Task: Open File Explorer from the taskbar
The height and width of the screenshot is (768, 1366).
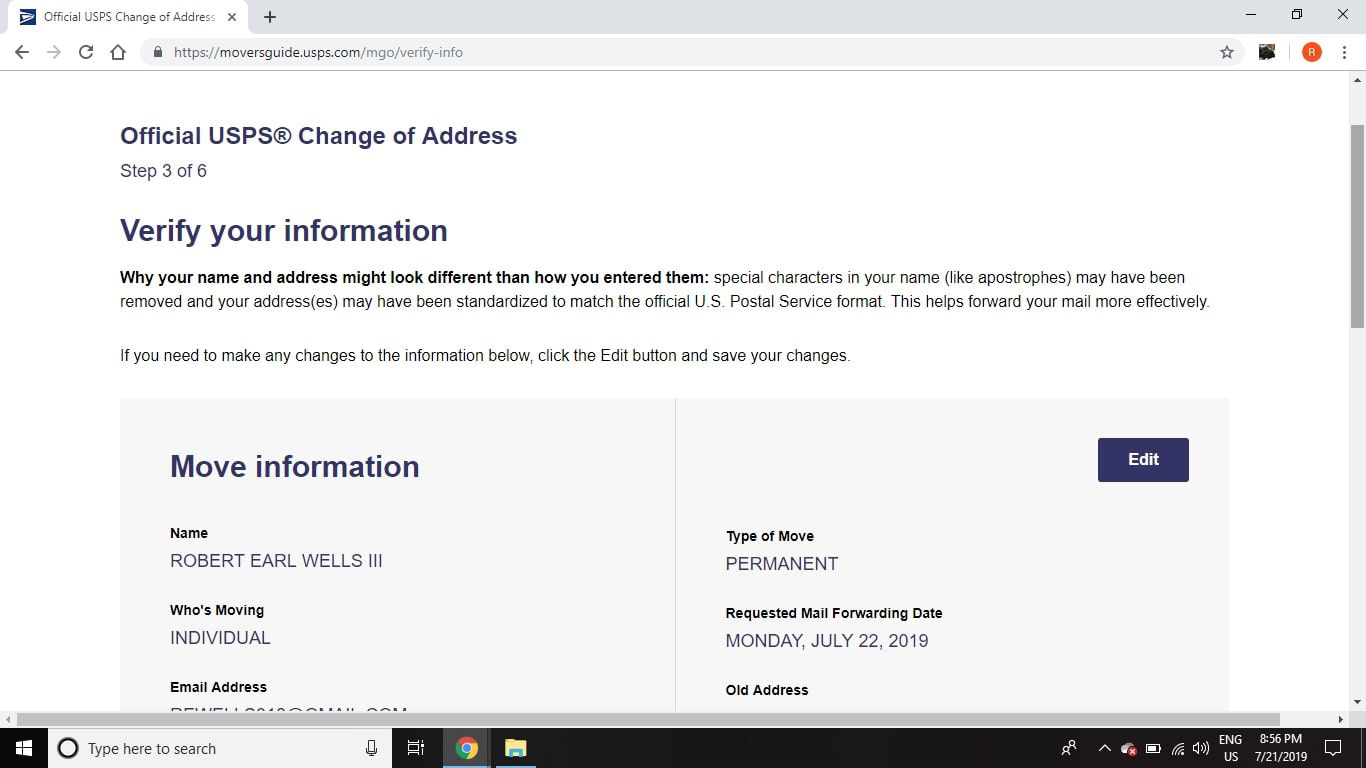Action: click(x=515, y=748)
